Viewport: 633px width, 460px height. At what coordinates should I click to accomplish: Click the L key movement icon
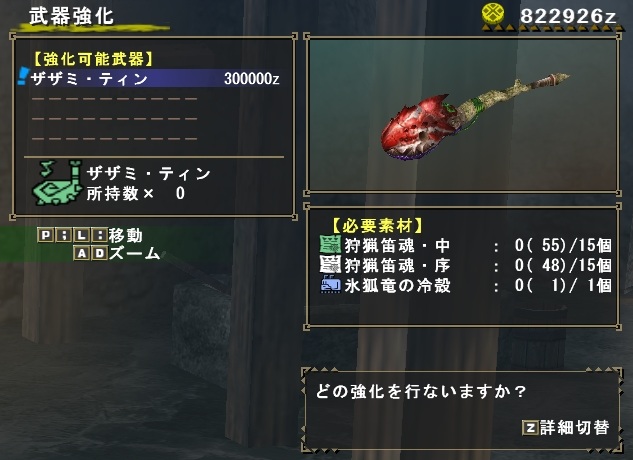click(x=82, y=235)
